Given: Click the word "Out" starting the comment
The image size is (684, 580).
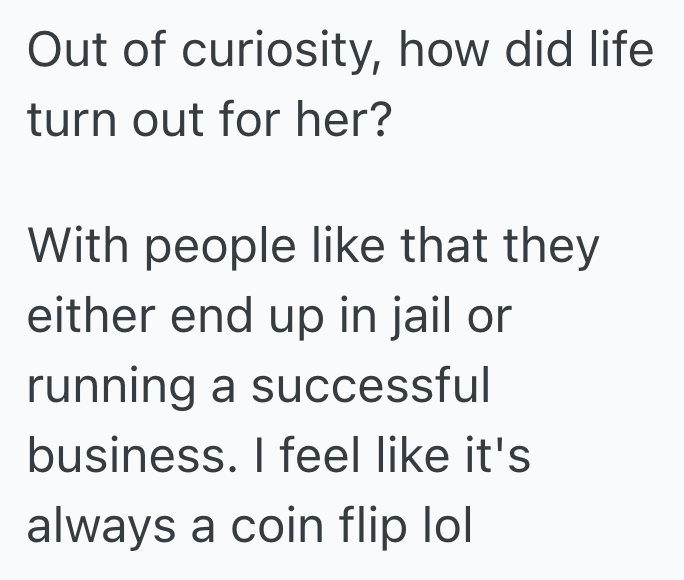Looking at the screenshot, I should click(63, 52).
